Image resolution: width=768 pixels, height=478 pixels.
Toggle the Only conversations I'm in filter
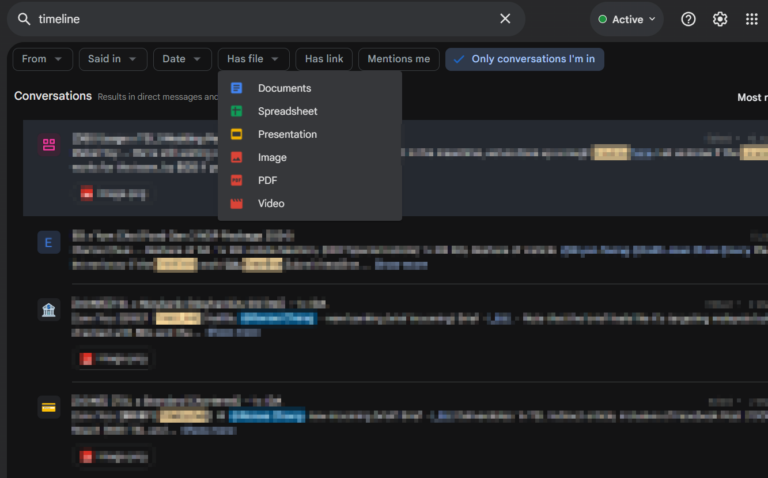[x=524, y=59]
